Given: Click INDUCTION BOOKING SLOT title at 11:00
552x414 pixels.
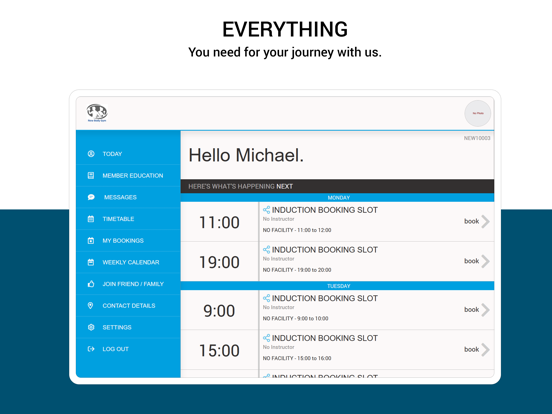Looking at the screenshot, I should [325, 210].
